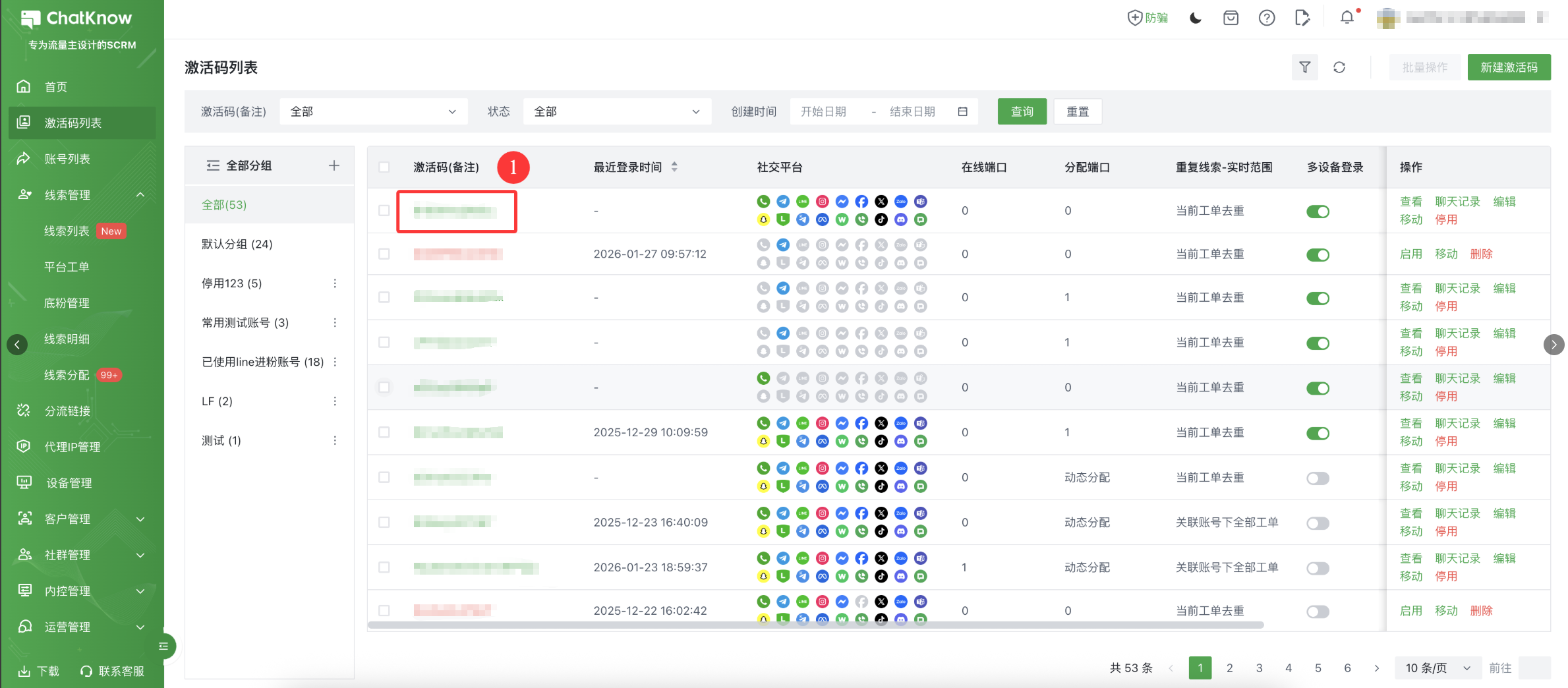Go to page 3 of results
The height and width of the screenshot is (688, 1568).
(1259, 668)
